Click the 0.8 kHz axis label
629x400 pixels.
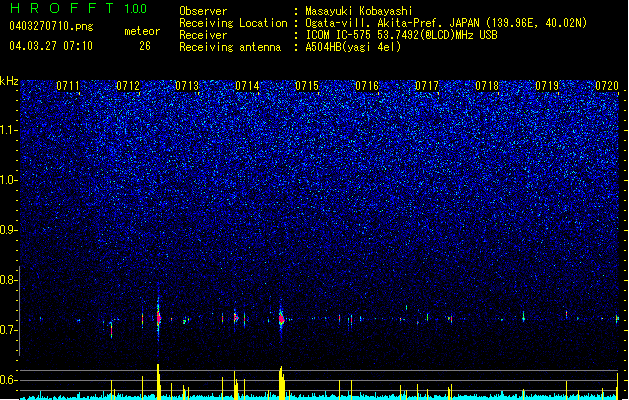tap(9, 280)
